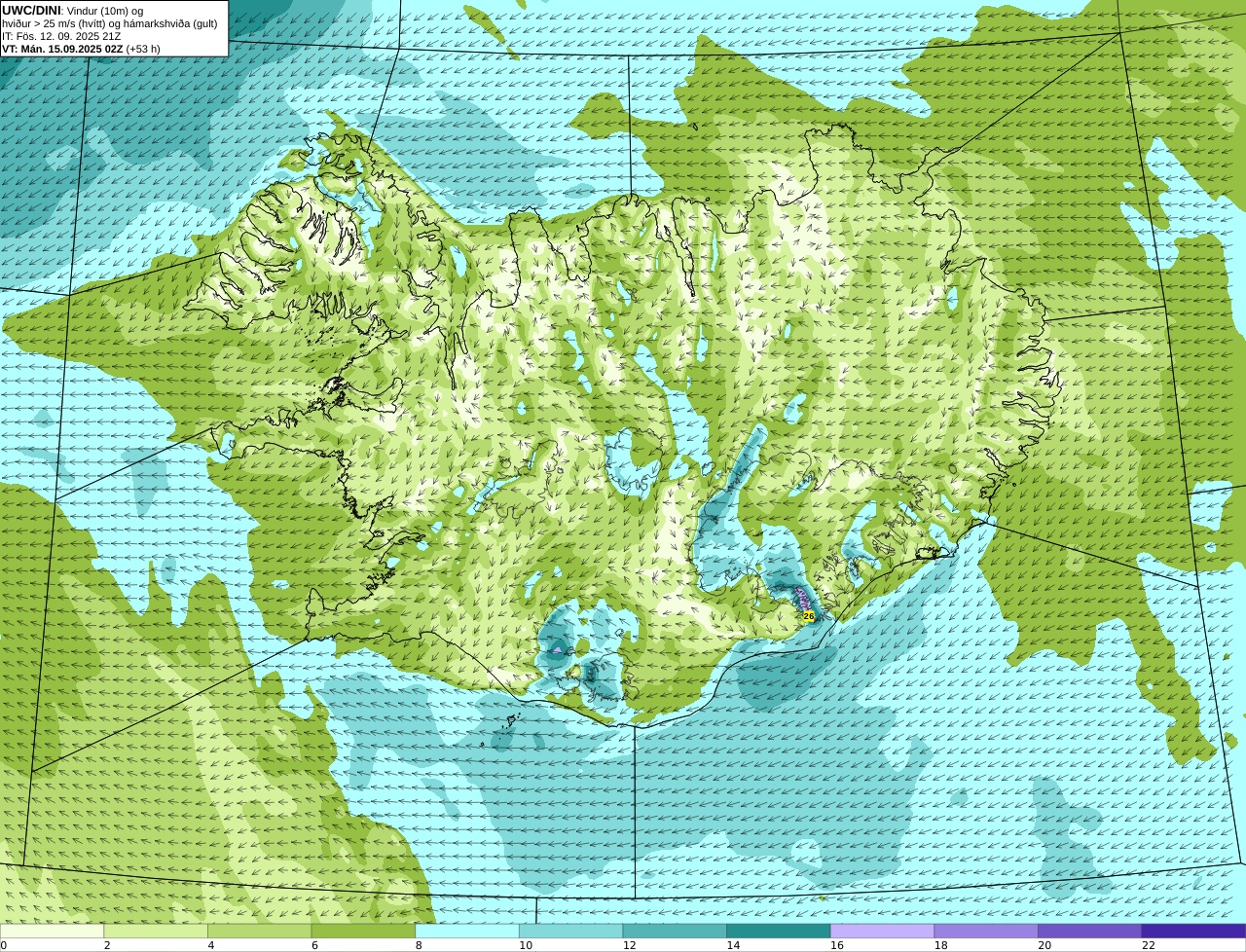
Task: Select the 8–10 m/s pale cyan legend swatch
Action: [x=467, y=931]
